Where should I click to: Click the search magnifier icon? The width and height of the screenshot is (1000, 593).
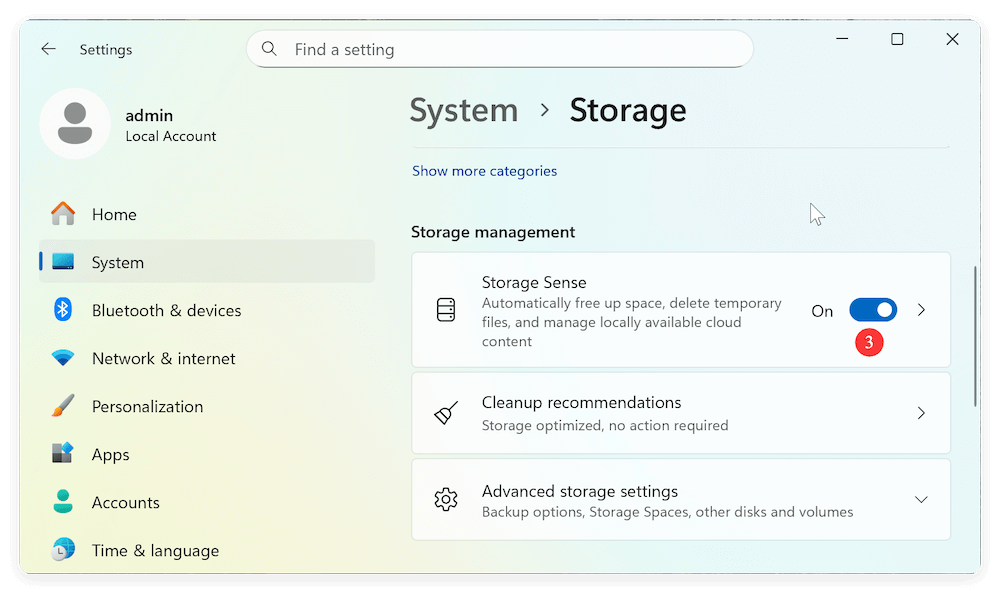[269, 49]
